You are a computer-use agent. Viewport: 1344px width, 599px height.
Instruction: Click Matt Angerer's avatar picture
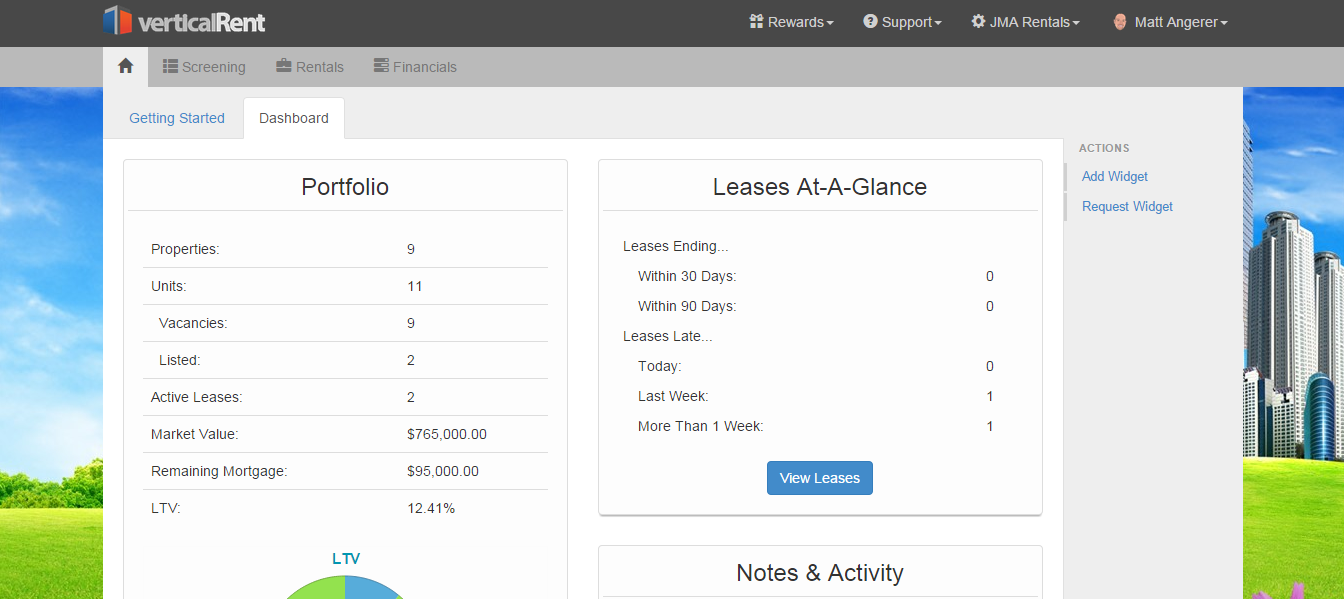click(x=1120, y=21)
